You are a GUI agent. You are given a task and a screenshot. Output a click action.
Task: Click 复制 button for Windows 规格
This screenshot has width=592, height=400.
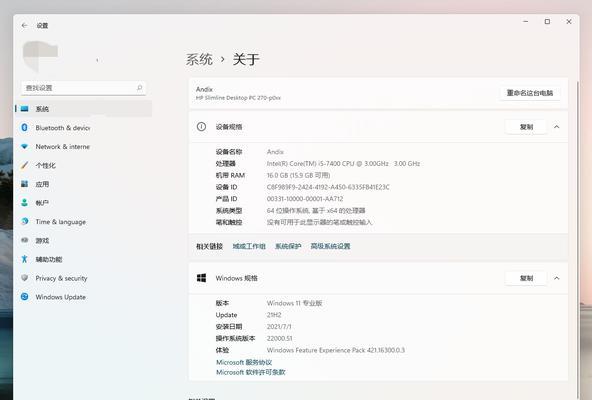click(526, 278)
